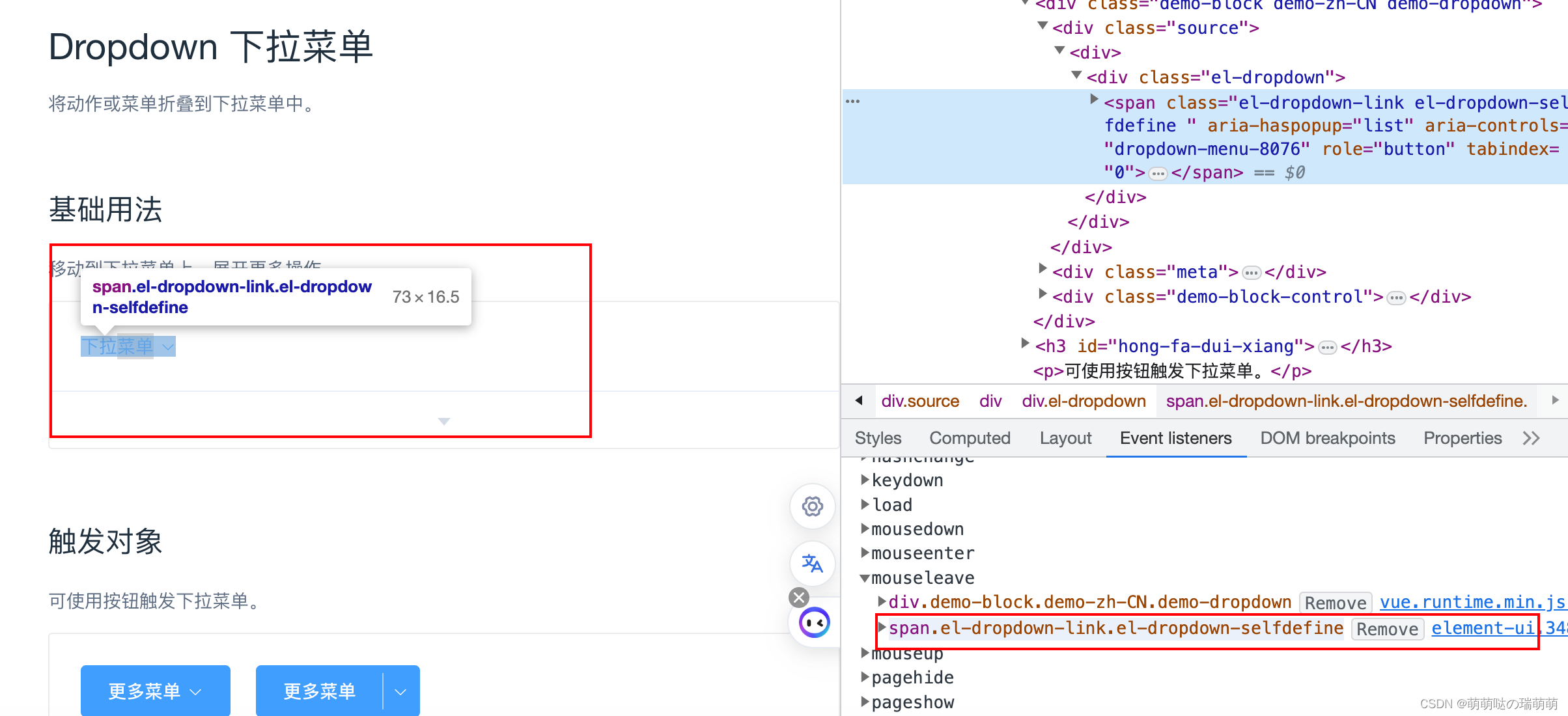
Task: Click the three-dots marker beside selected DOM node
Action: [852, 102]
